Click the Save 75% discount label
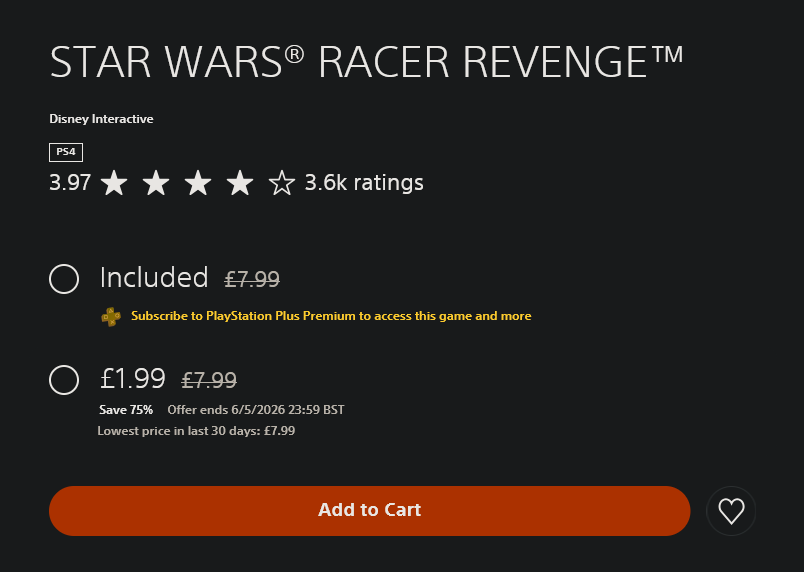Image resolution: width=804 pixels, height=572 pixels. point(126,410)
